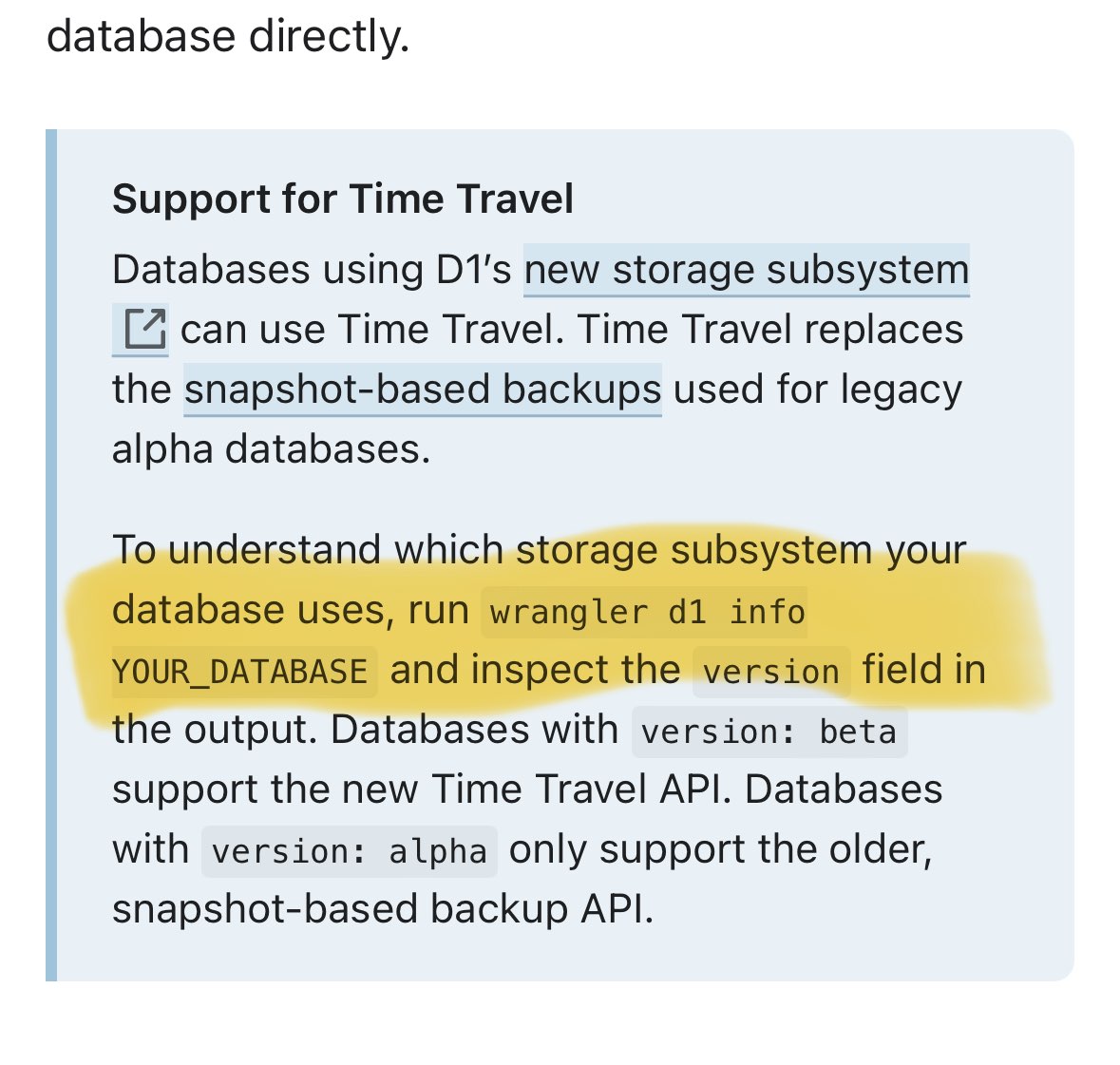Click the blue left border of the callout

51,555
